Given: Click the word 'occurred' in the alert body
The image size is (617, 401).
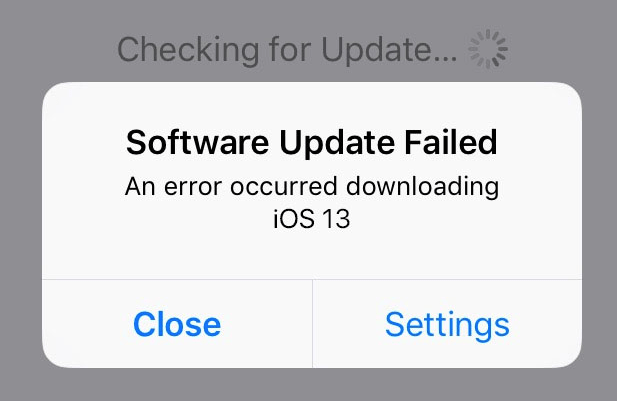Looking at the screenshot, I should [284, 186].
